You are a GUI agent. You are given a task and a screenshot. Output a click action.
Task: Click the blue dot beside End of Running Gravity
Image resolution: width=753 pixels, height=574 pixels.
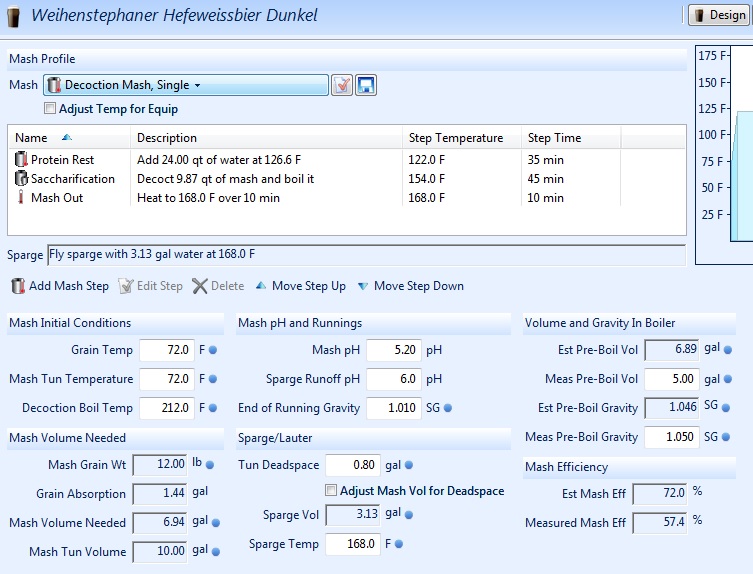point(448,408)
